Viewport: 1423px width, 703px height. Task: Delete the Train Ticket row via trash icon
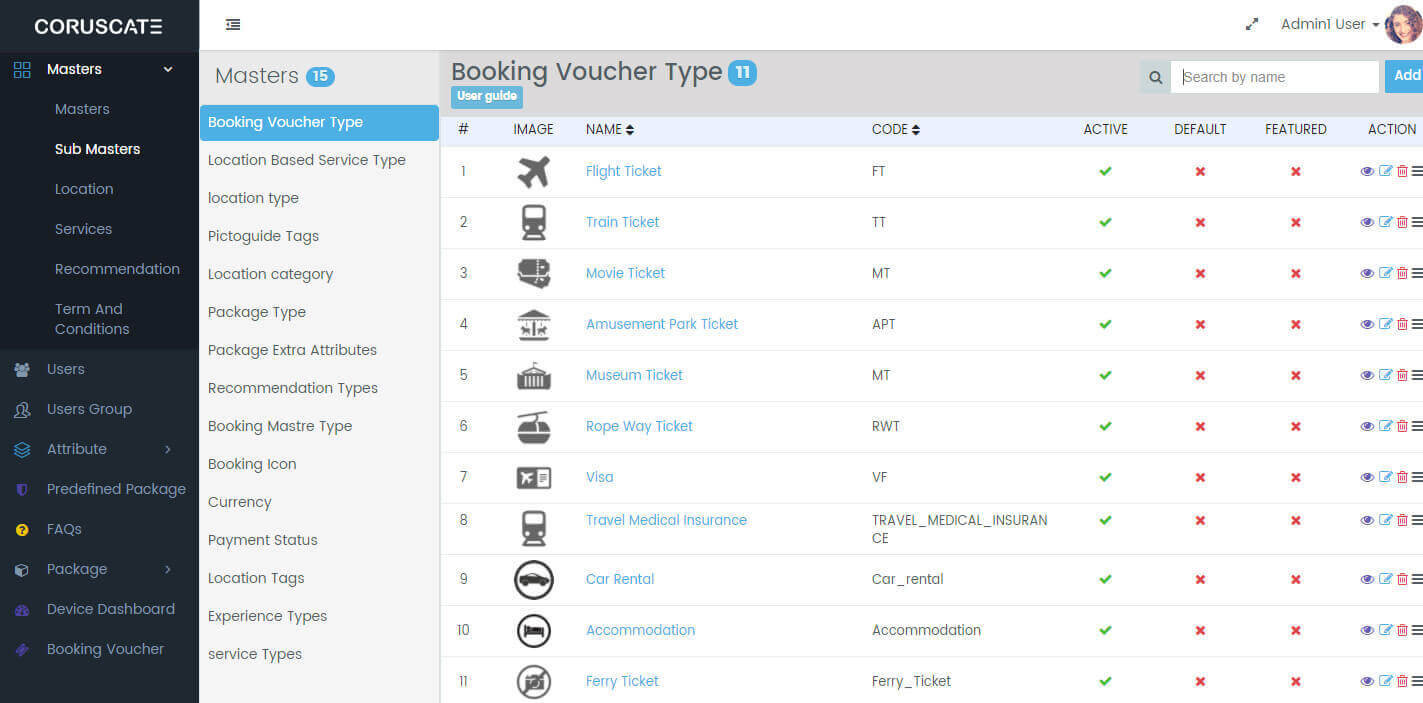coord(1402,222)
